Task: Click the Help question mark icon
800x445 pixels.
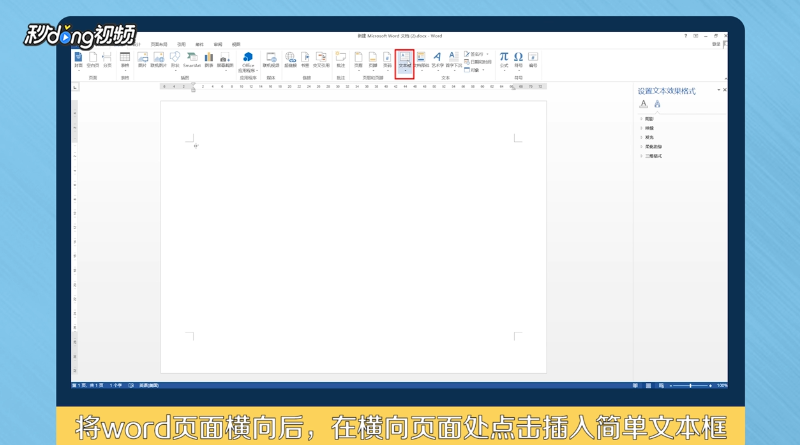Action: click(x=686, y=36)
